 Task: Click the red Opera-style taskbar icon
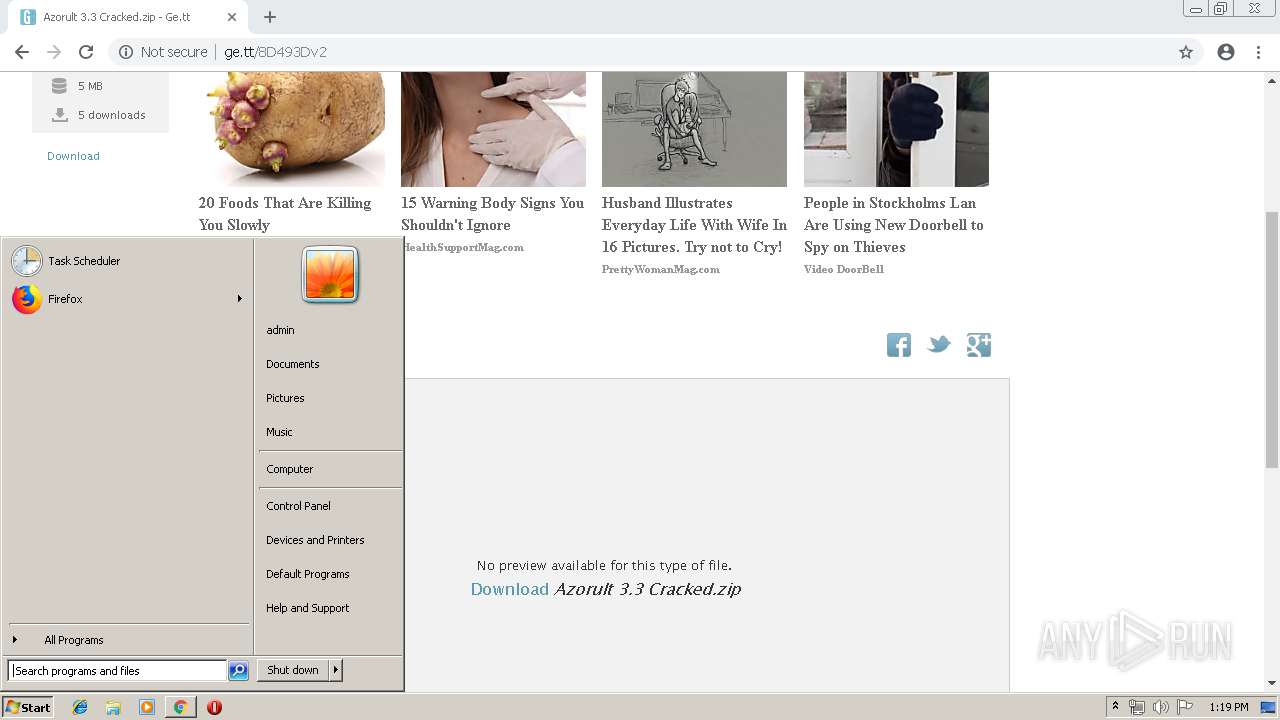[x=214, y=707]
